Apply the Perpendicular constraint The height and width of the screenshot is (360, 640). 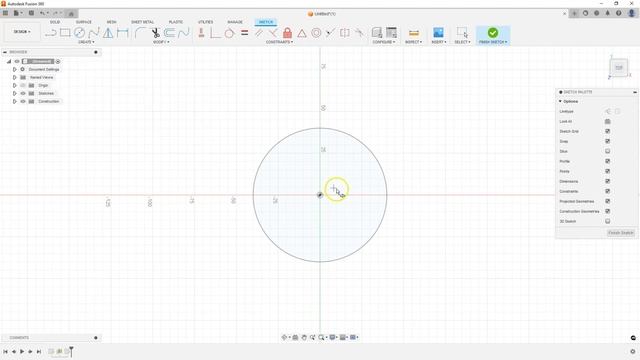[273, 33]
